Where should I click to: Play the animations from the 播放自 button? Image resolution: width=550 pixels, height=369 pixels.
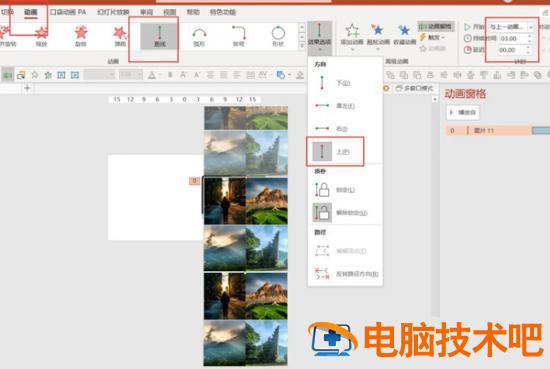click(x=463, y=113)
